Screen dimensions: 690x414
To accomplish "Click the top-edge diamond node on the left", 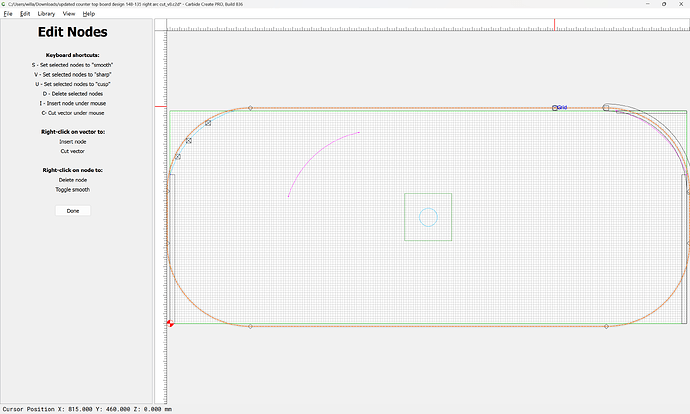I will click(x=250, y=107).
